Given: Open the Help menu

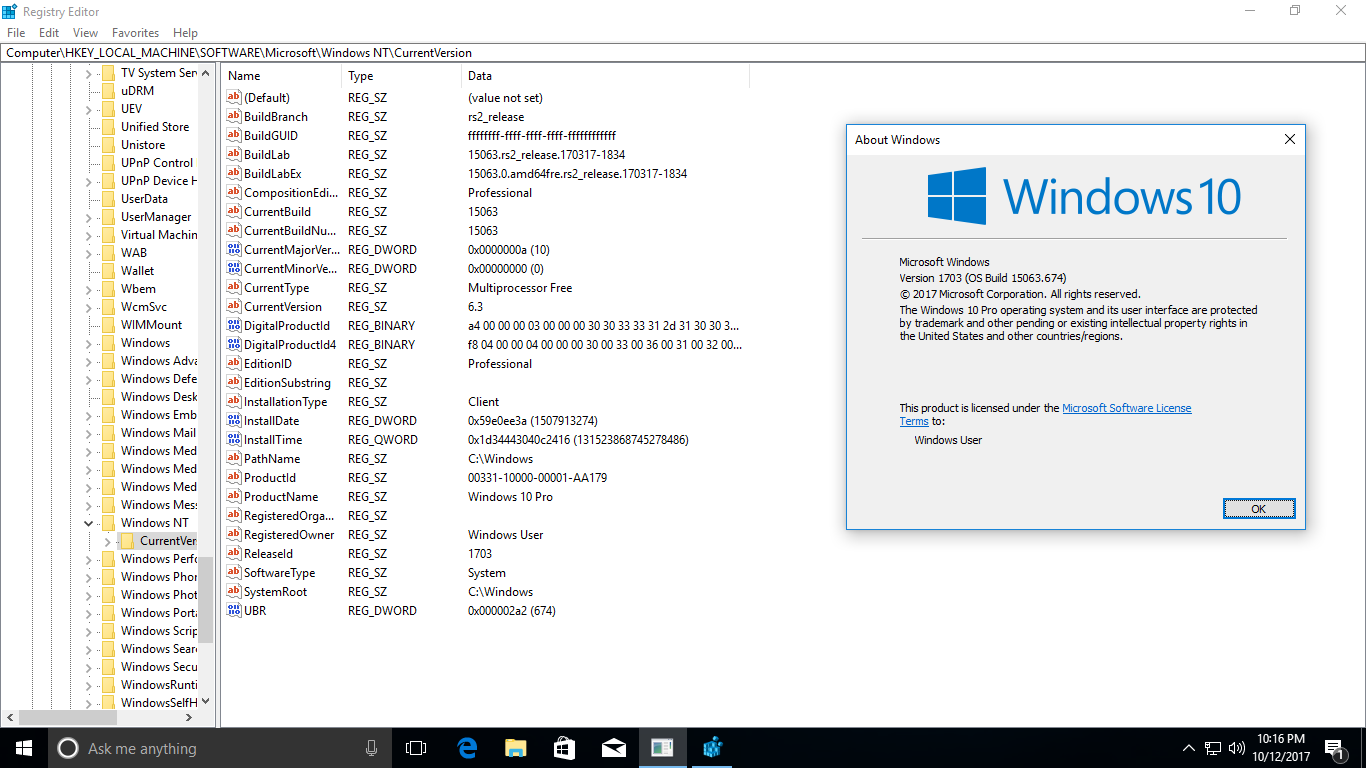Looking at the screenshot, I should pyautogui.click(x=185, y=33).
